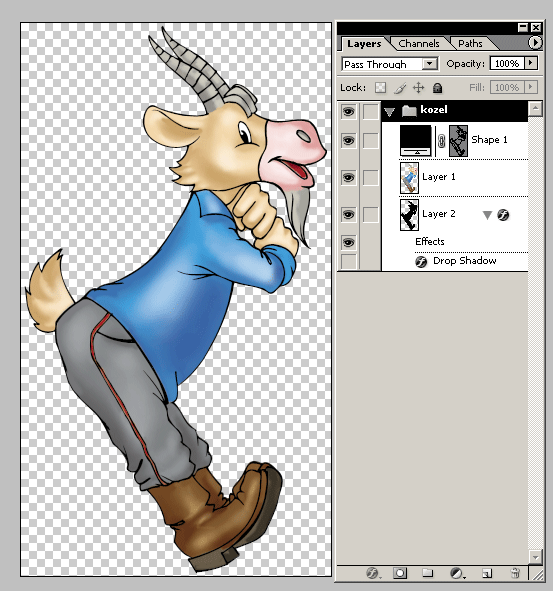Select the Shape 1 vector mask thumbnail
Screen dimensions: 553x591
(x=458, y=141)
